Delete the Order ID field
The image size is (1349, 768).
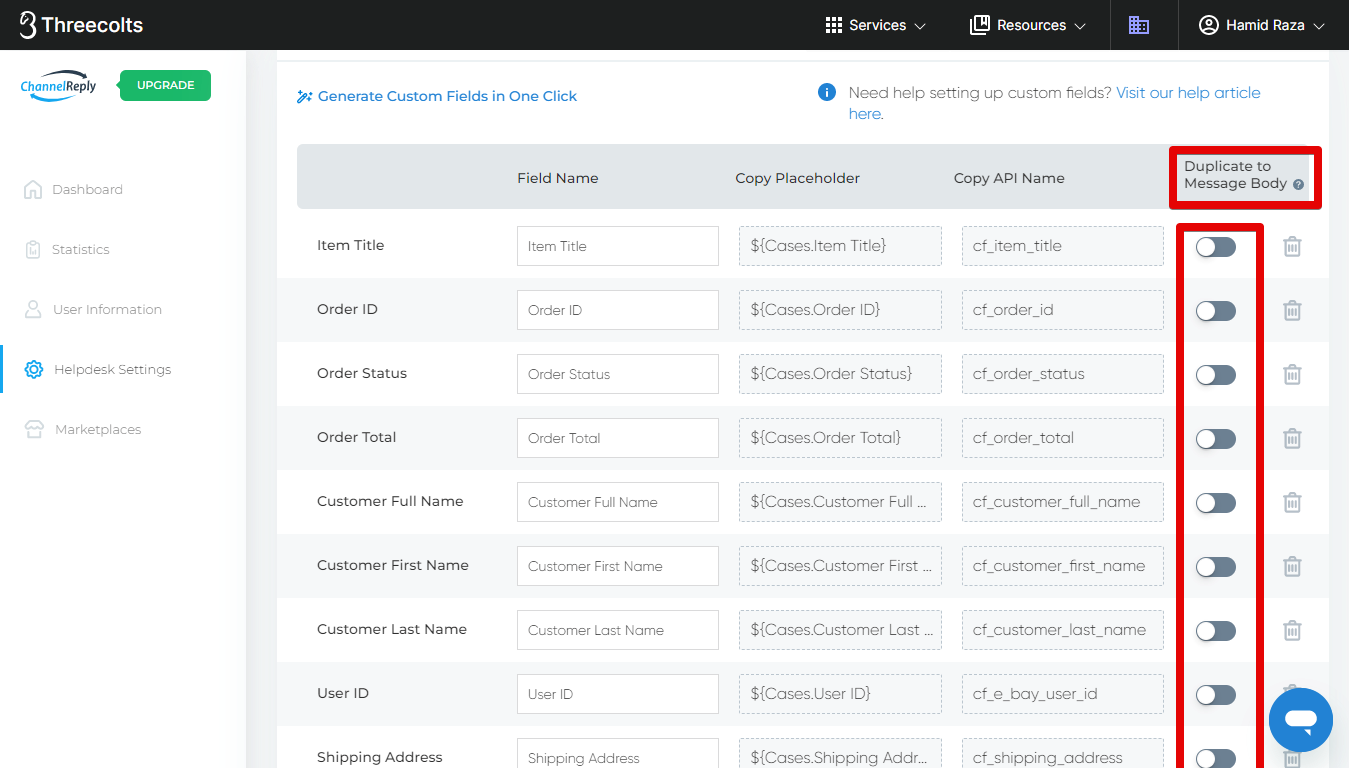point(1292,310)
